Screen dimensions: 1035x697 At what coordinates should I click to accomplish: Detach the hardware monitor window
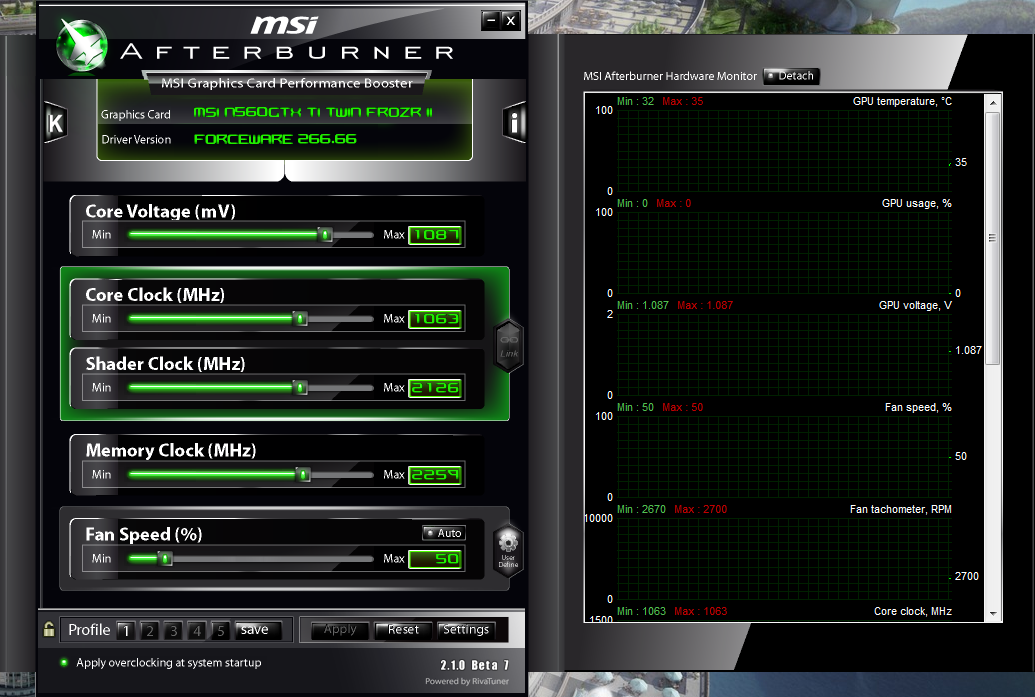[790, 76]
